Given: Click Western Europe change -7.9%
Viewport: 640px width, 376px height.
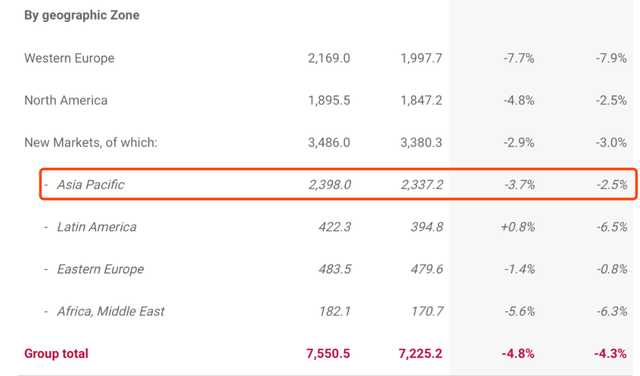Looking at the screenshot, I should point(611,58).
